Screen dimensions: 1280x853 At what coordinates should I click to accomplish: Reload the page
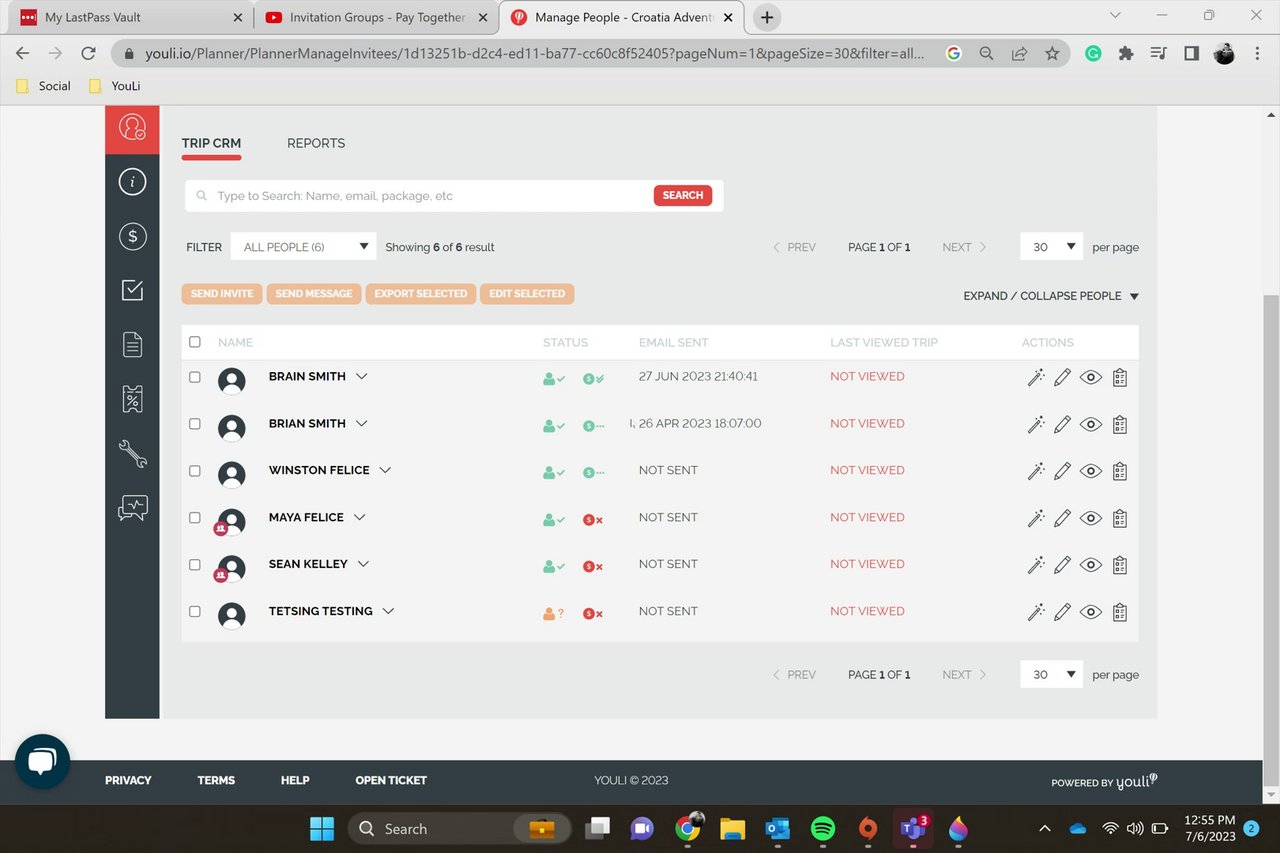click(x=88, y=54)
